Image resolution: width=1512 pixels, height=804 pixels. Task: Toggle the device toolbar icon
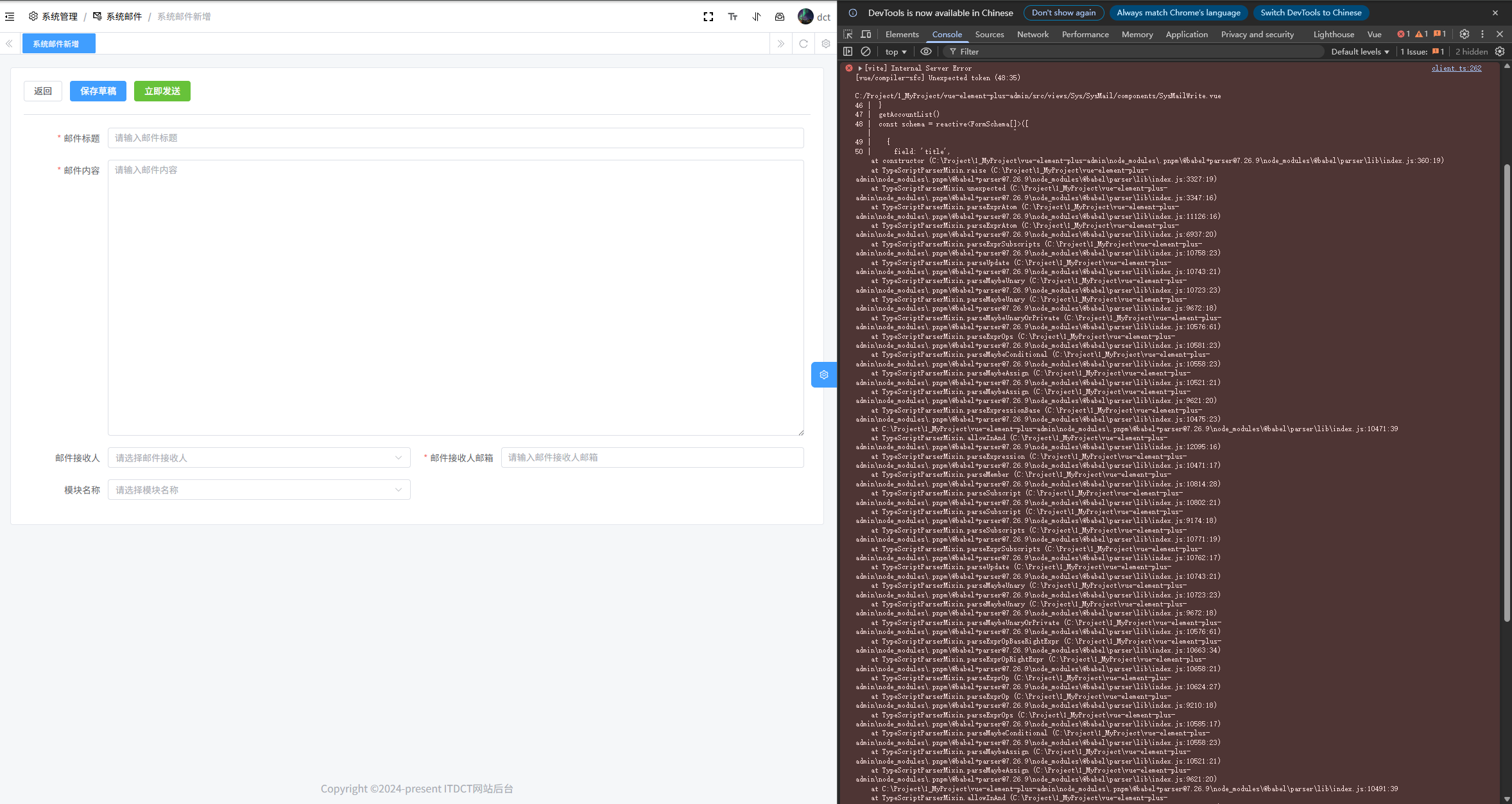(x=866, y=34)
